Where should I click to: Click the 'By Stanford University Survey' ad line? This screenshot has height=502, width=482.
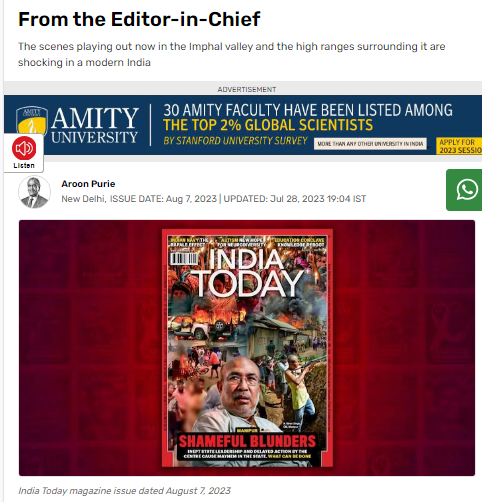pos(235,141)
